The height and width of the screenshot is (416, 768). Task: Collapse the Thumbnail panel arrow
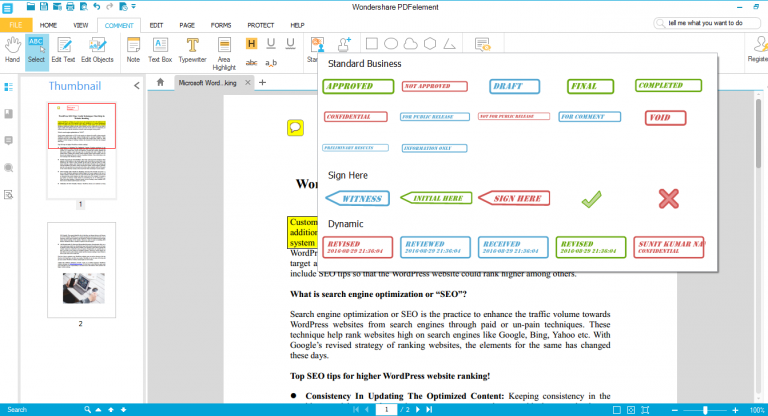click(x=137, y=86)
